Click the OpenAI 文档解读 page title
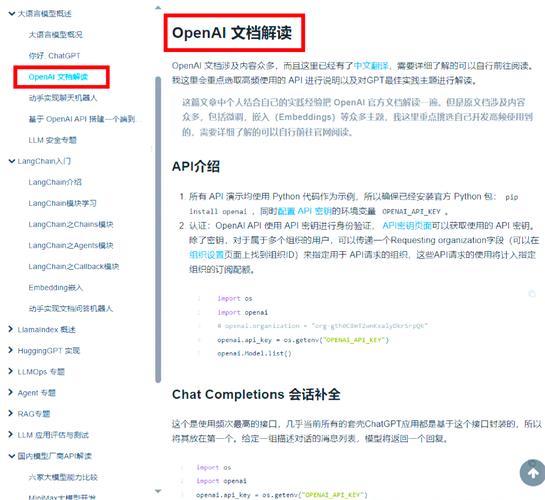Image resolution: width=545 pixels, height=500 pixels. click(232, 33)
